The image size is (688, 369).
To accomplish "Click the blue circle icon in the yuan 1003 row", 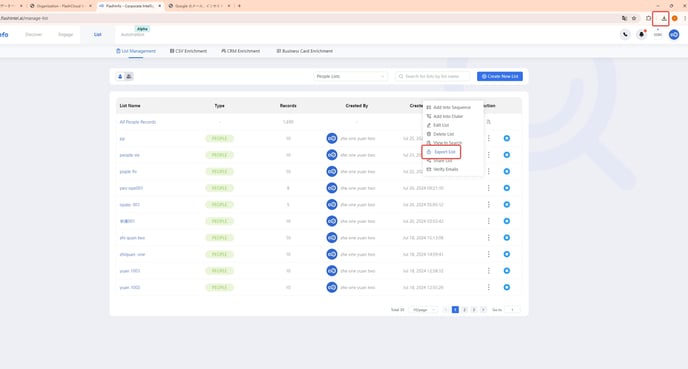I will pyautogui.click(x=507, y=271).
